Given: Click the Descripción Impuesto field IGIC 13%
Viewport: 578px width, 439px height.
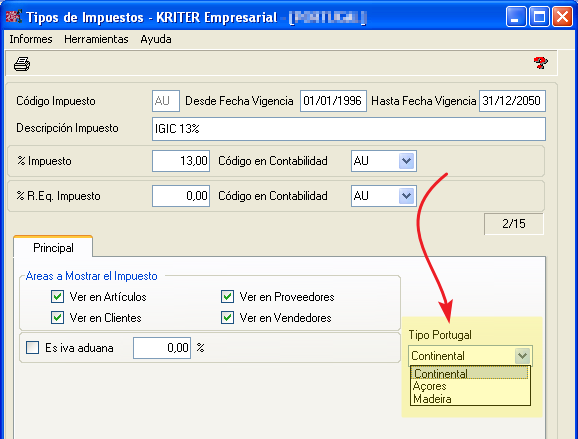Looking at the screenshot, I should click(x=349, y=129).
